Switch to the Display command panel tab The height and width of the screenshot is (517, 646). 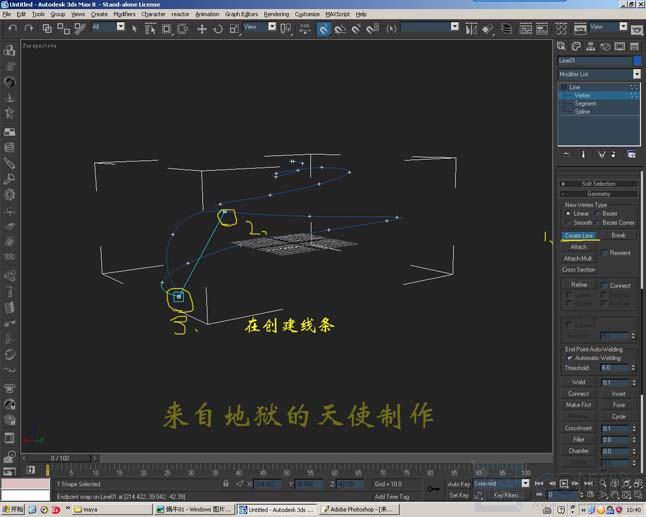point(620,46)
